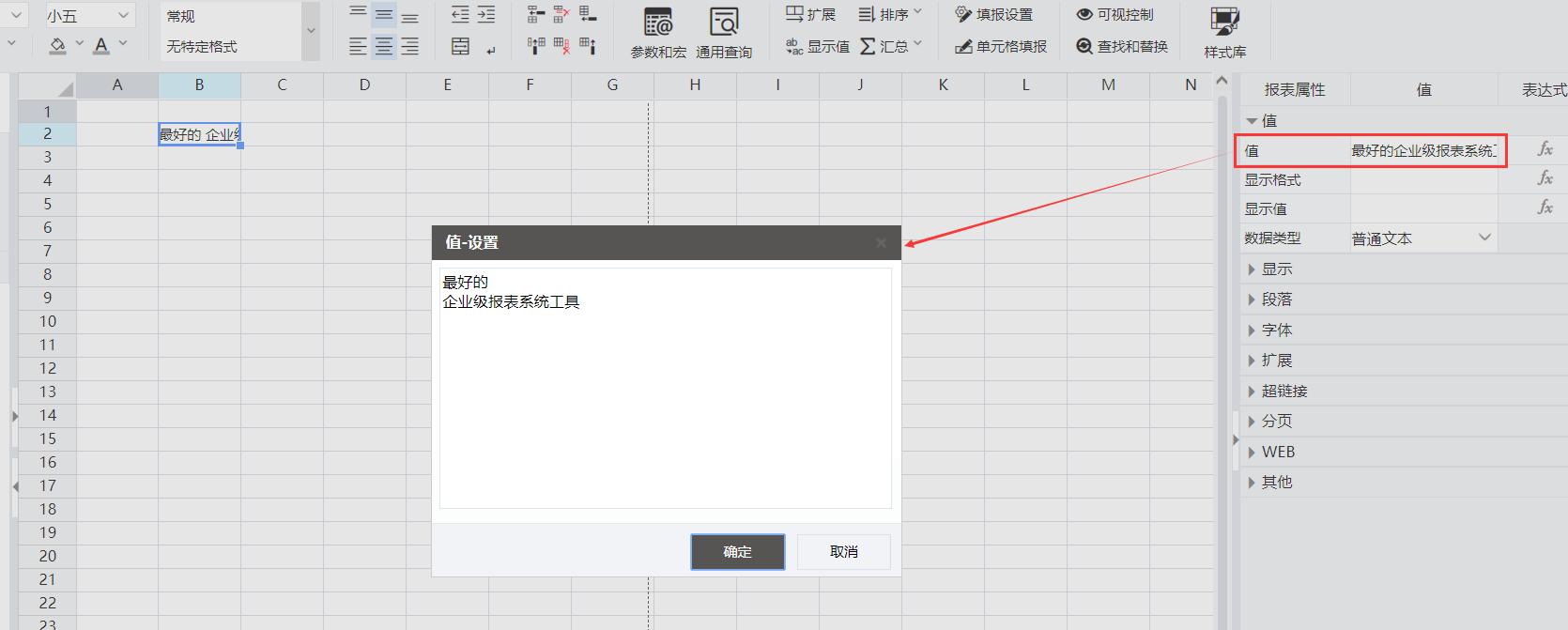1568x630 pixels.
Task: Open the 样式库 style library
Action: click(x=1224, y=32)
